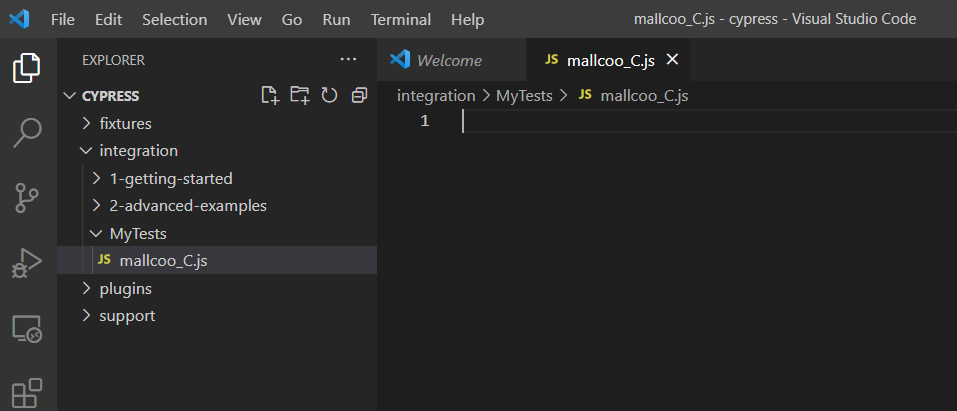Expand the 1-getting-started folder
The height and width of the screenshot is (411, 957).
170,179
